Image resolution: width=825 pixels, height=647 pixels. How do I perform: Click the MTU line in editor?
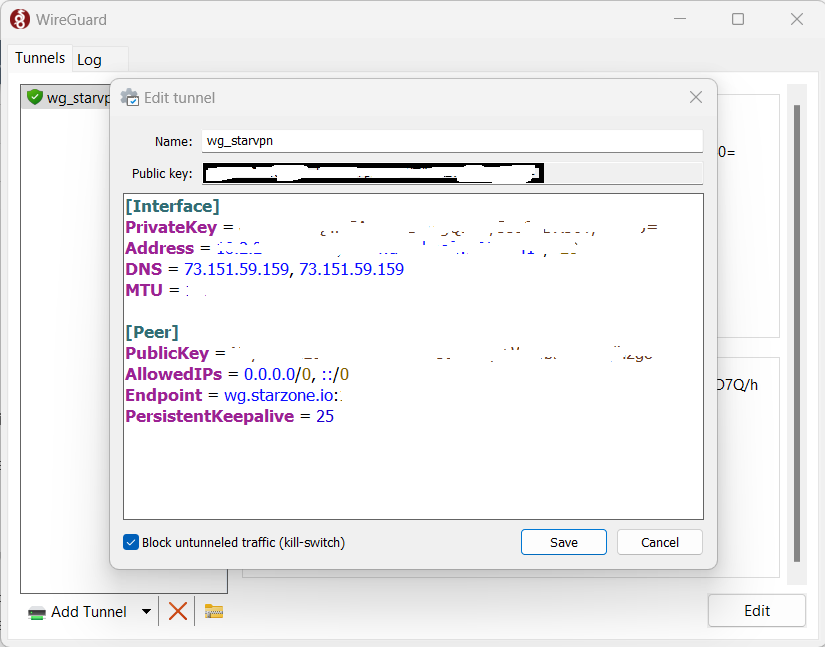point(166,290)
